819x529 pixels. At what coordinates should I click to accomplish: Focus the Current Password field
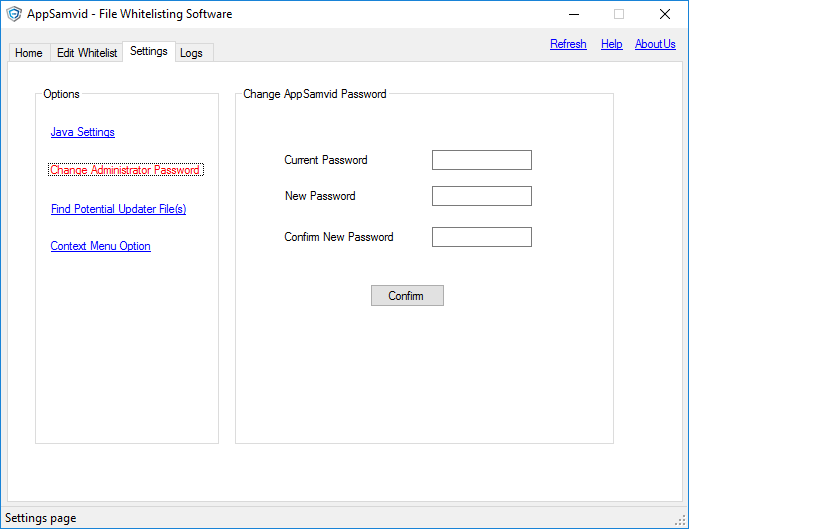click(x=482, y=160)
